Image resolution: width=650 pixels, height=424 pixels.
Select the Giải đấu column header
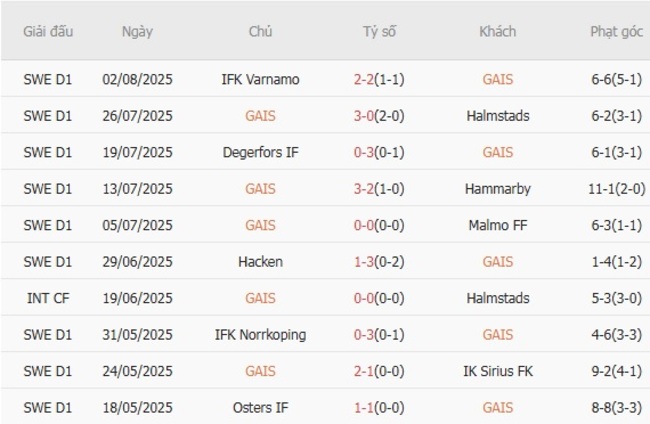48,31
